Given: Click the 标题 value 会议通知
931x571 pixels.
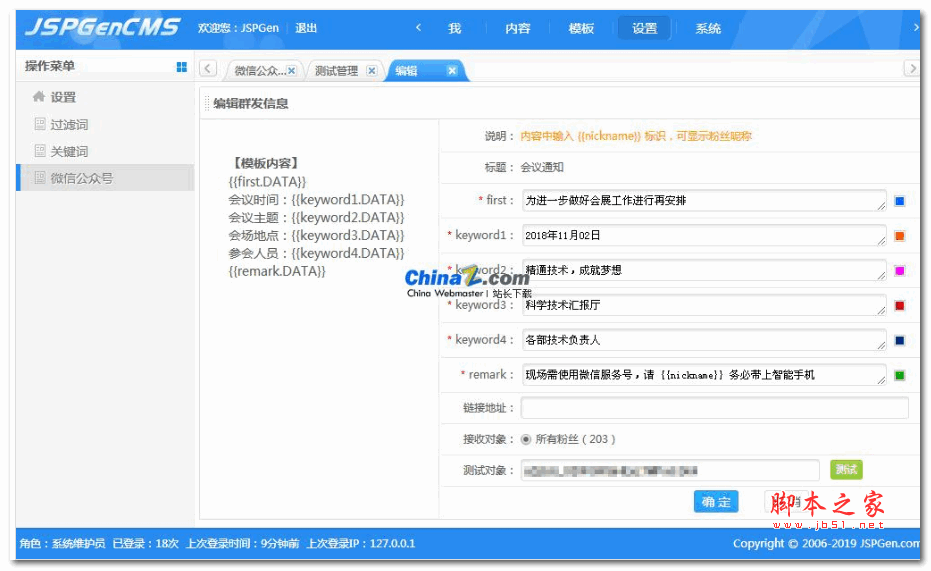Looking at the screenshot, I should tap(542, 167).
